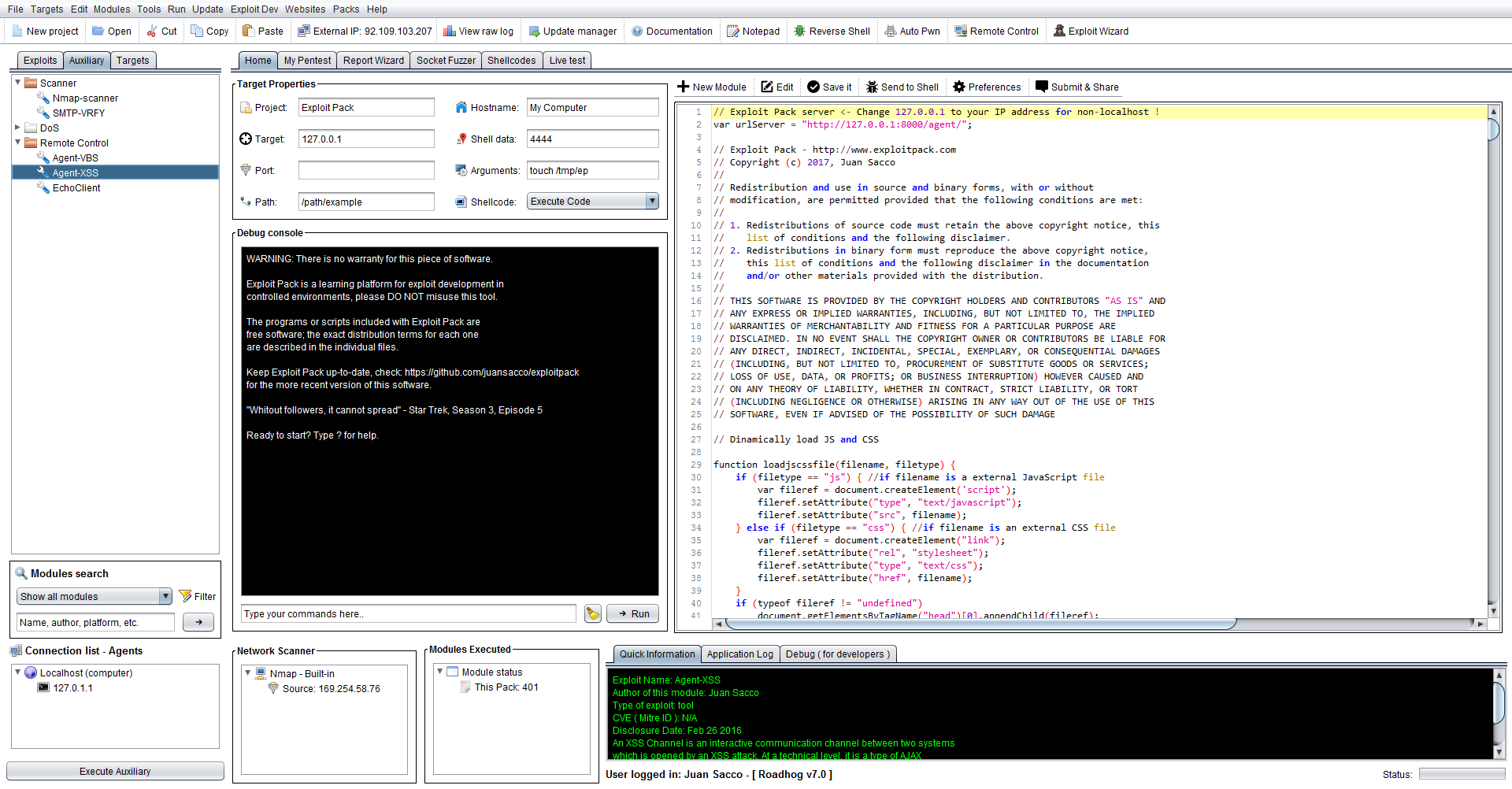1512x789 pixels.
Task: Switch to the Socket Fuzzer tab
Action: 446,61
